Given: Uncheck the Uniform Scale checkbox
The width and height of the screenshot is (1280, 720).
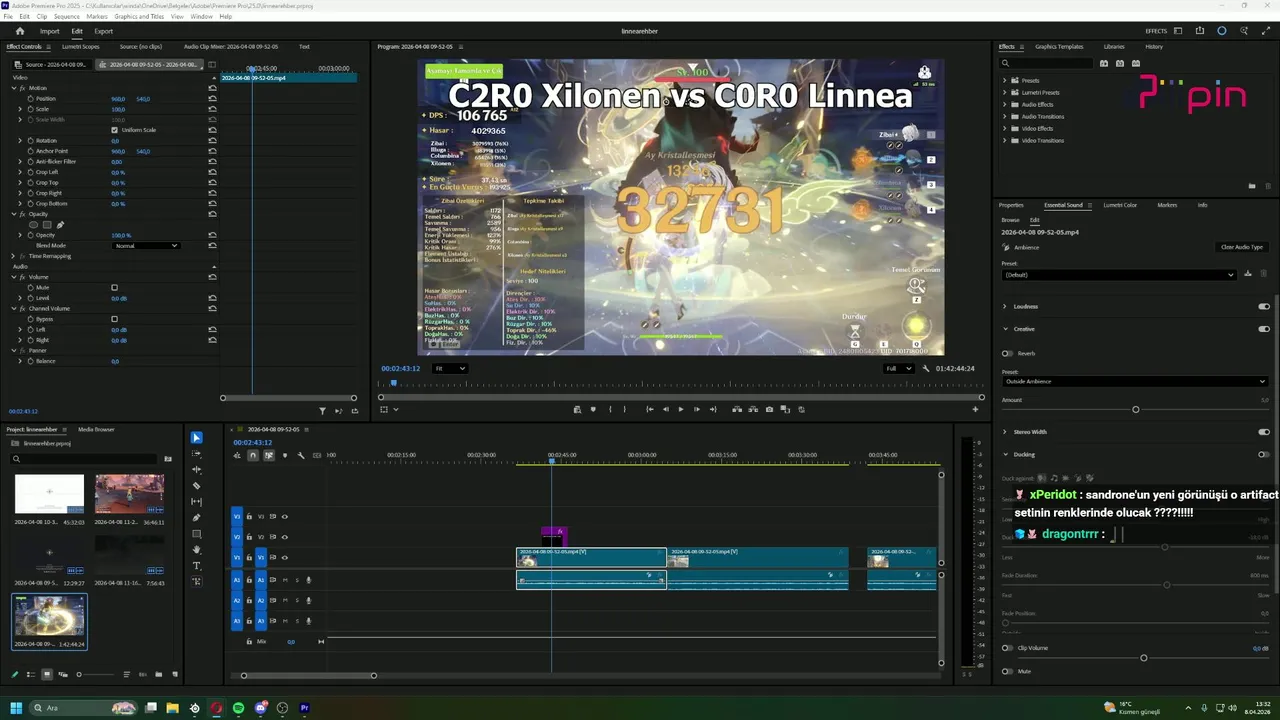Looking at the screenshot, I should point(114,130).
